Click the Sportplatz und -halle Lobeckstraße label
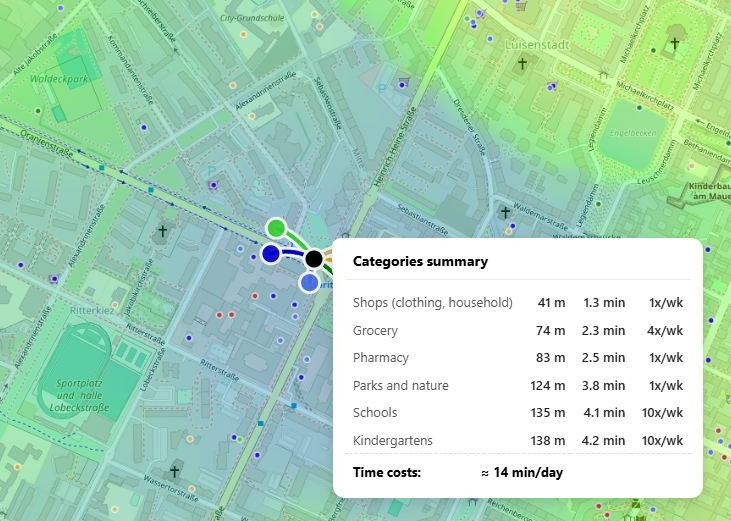 coord(79,395)
